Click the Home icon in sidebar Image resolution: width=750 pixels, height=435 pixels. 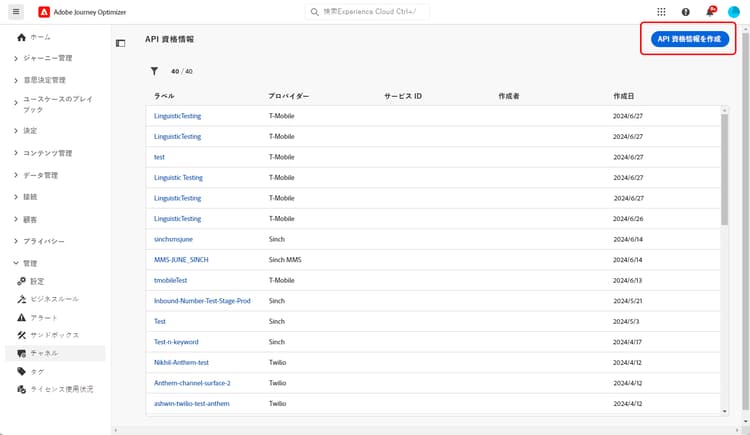(x=21, y=37)
